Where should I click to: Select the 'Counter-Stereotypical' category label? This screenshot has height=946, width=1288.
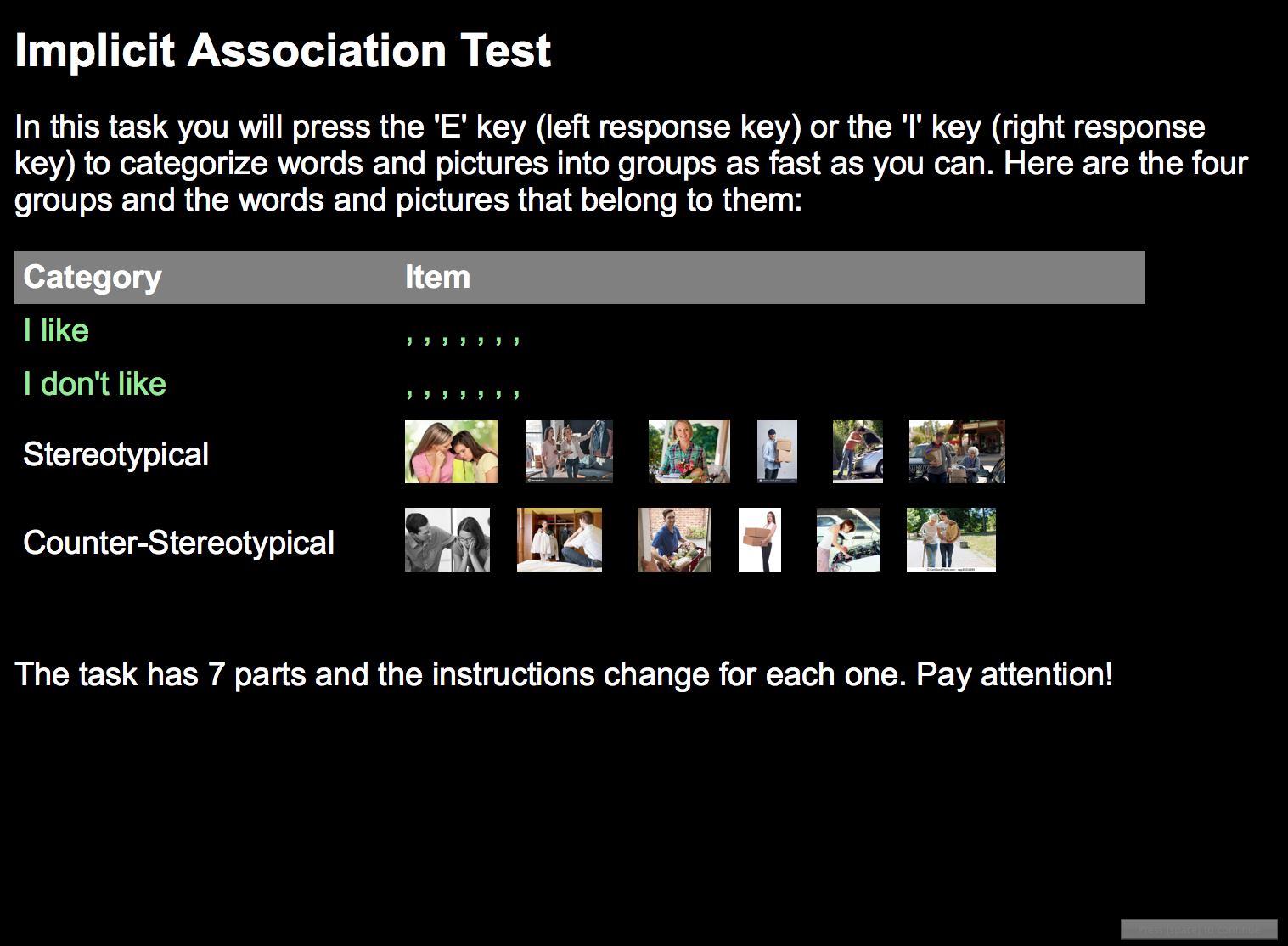pos(178,543)
